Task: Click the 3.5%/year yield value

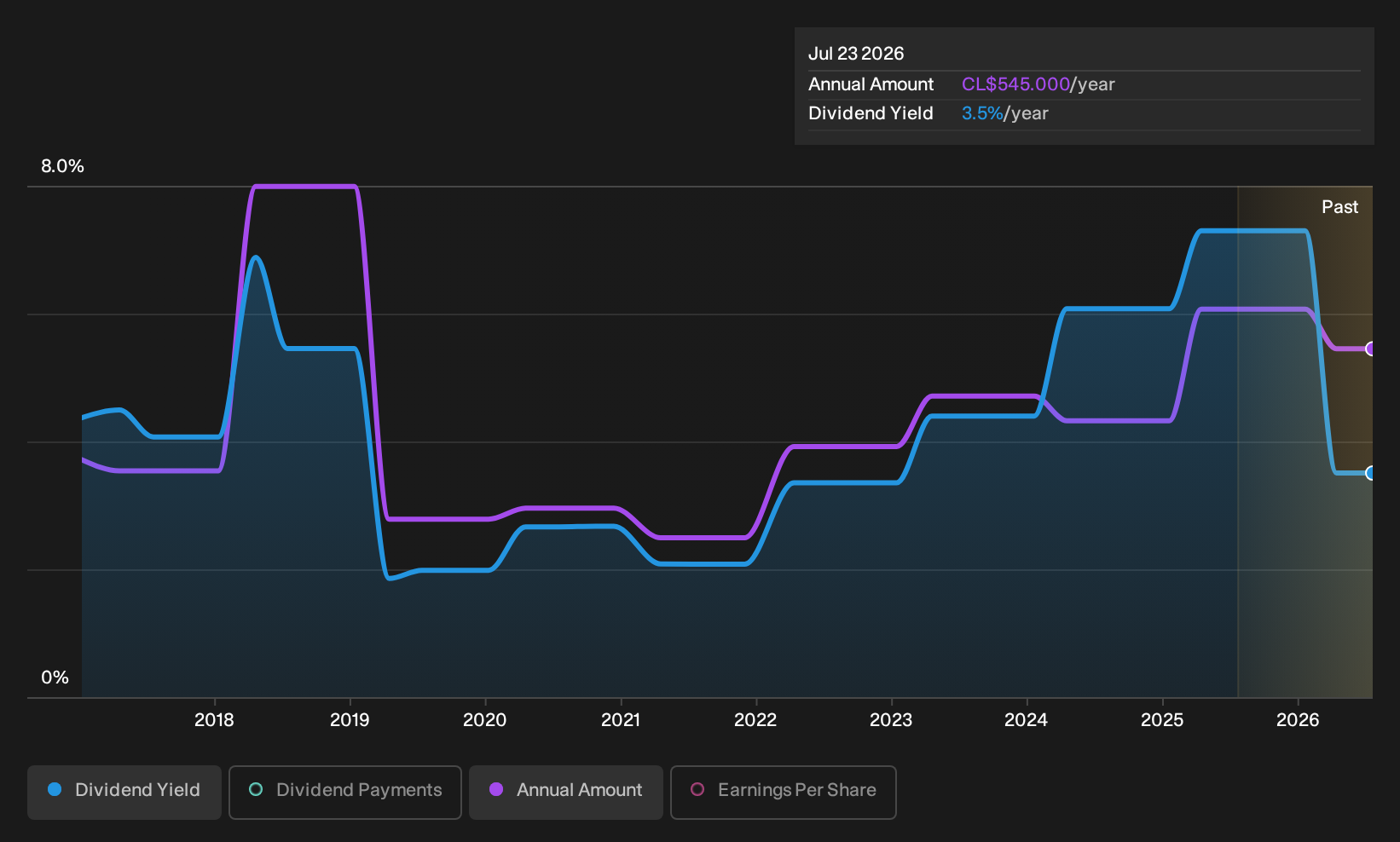Action: pyautogui.click(x=1004, y=113)
